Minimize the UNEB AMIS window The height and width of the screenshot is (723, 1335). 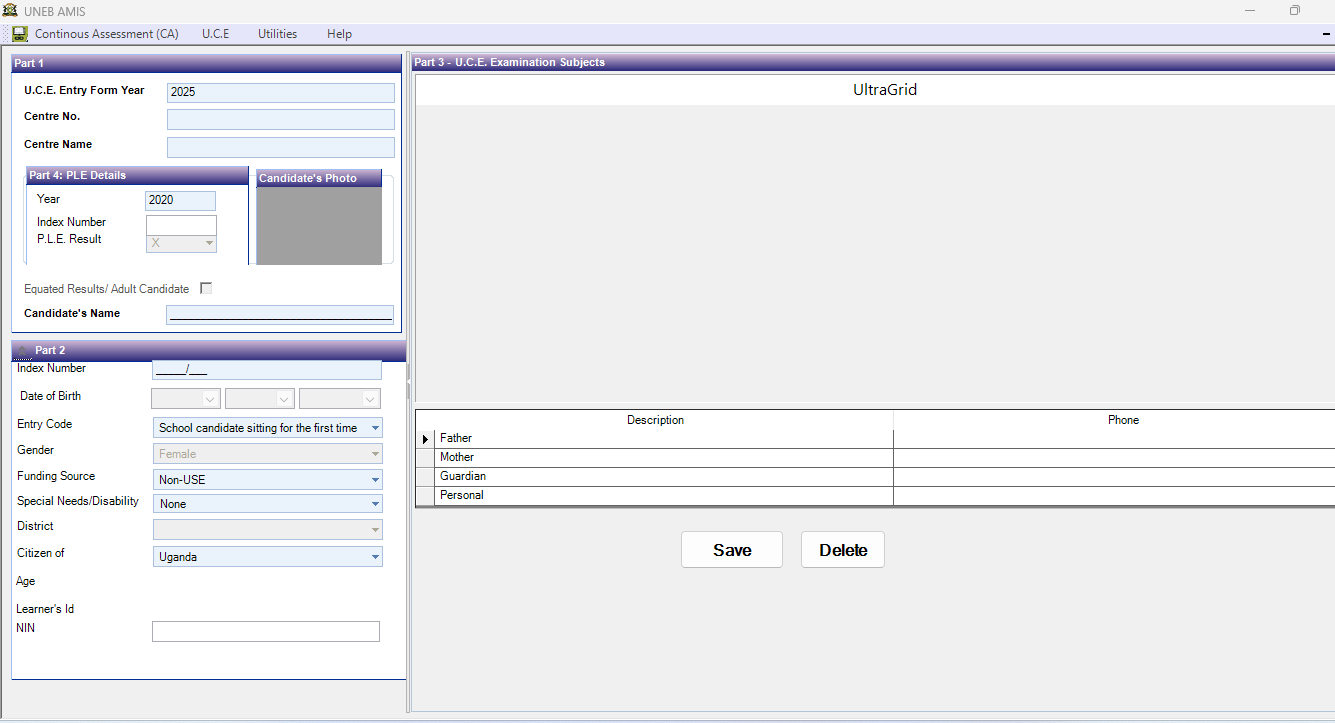coord(1250,11)
